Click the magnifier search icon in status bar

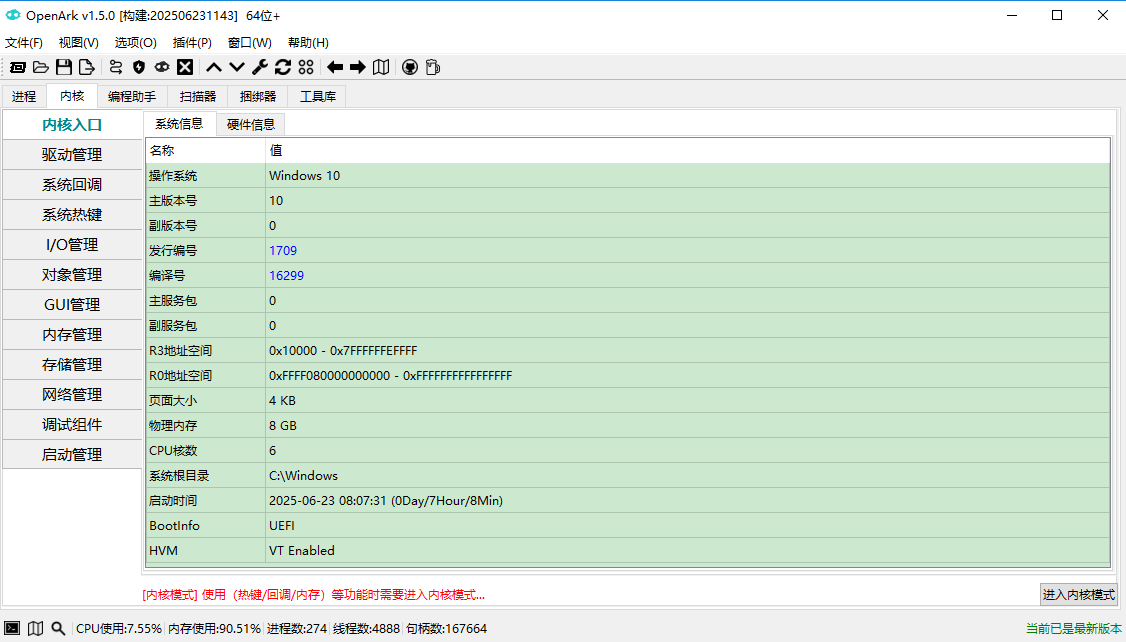click(58, 628)
